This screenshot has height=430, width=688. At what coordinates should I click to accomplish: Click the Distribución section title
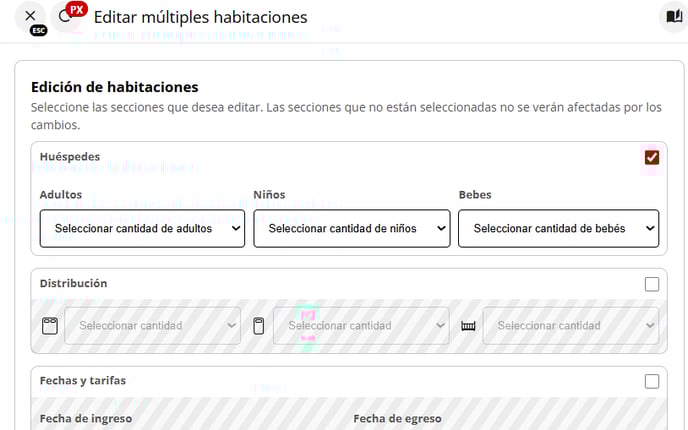point(73,284)
